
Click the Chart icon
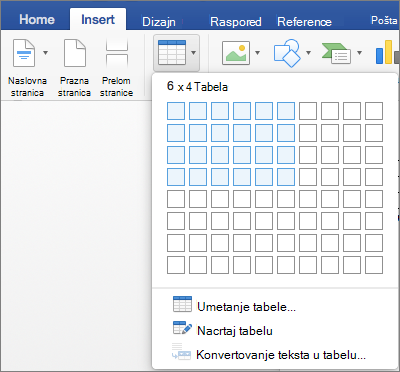pyautogui.click(x=387, y=52)
